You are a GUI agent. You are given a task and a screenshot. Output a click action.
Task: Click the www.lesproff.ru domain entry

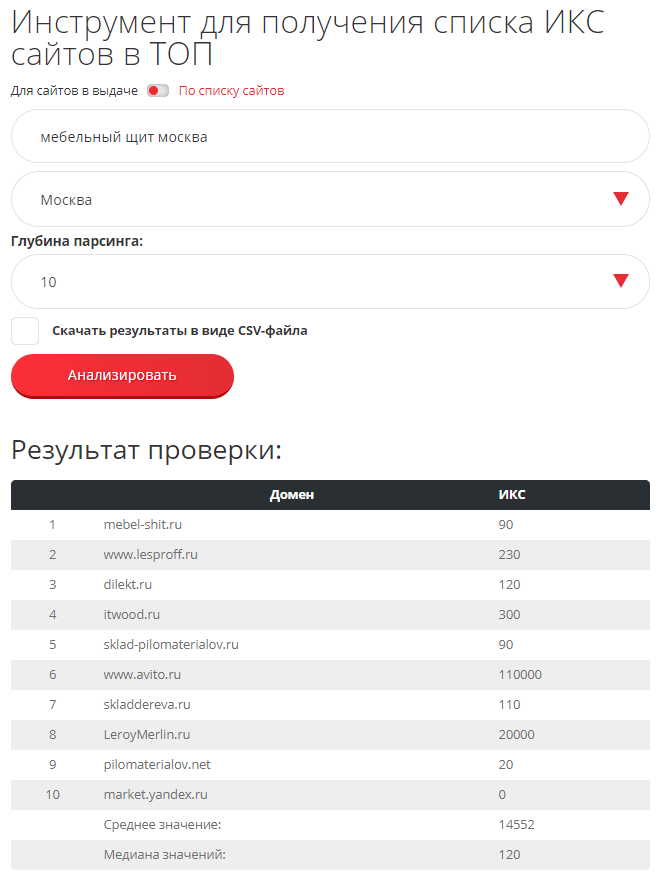pyautogui.click(x=150, y=555)
